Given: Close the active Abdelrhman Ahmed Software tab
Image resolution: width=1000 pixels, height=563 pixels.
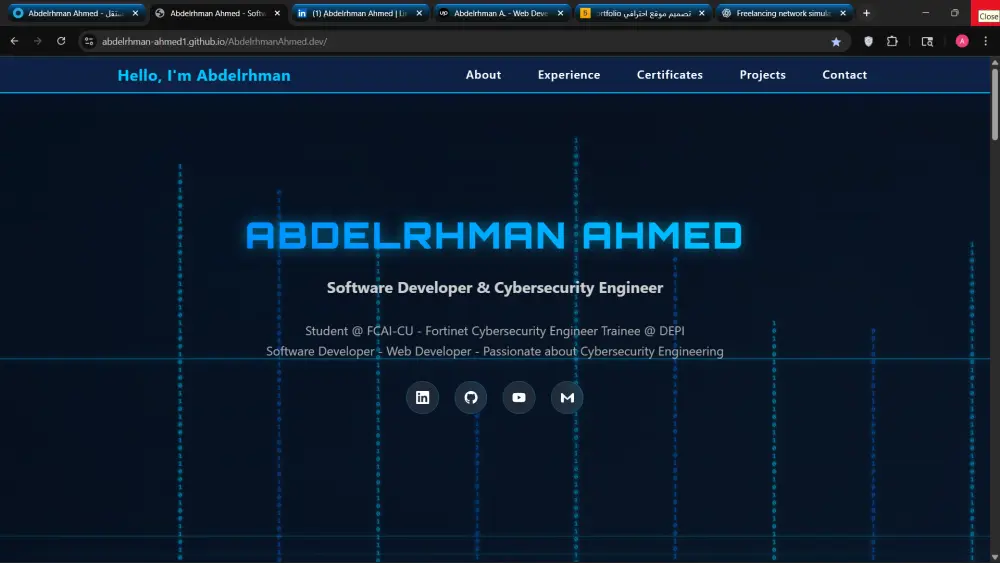Looking at the screenshot, I should click(277, 13).
